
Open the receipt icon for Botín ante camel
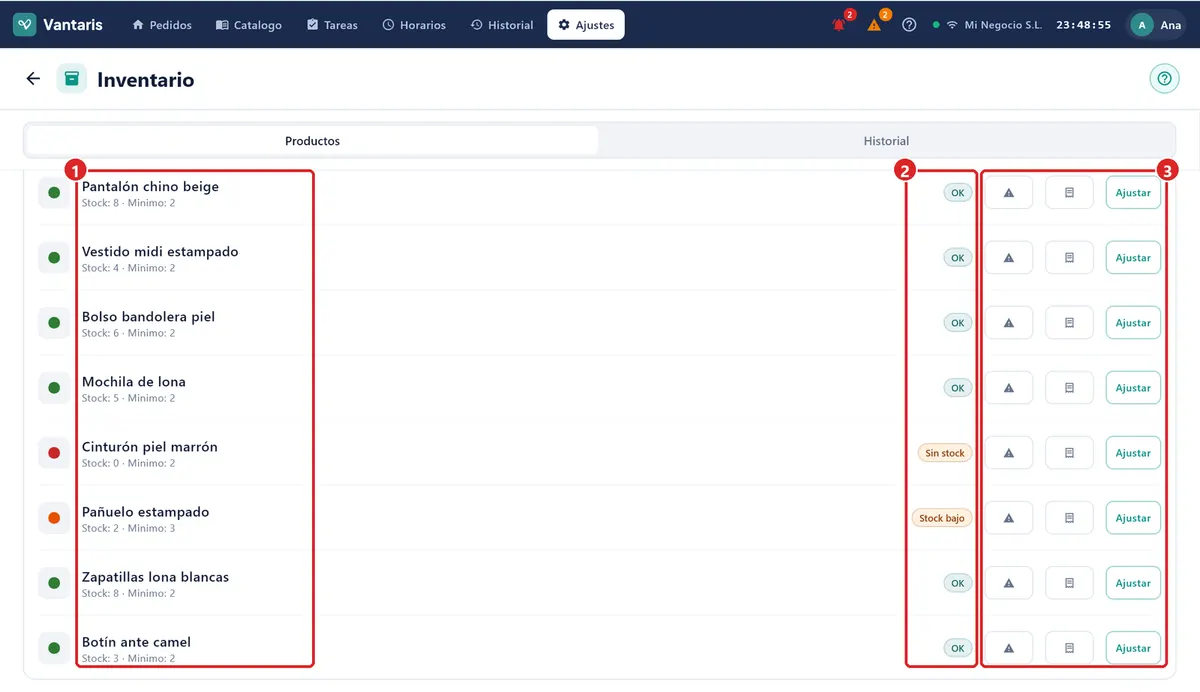1069,648
